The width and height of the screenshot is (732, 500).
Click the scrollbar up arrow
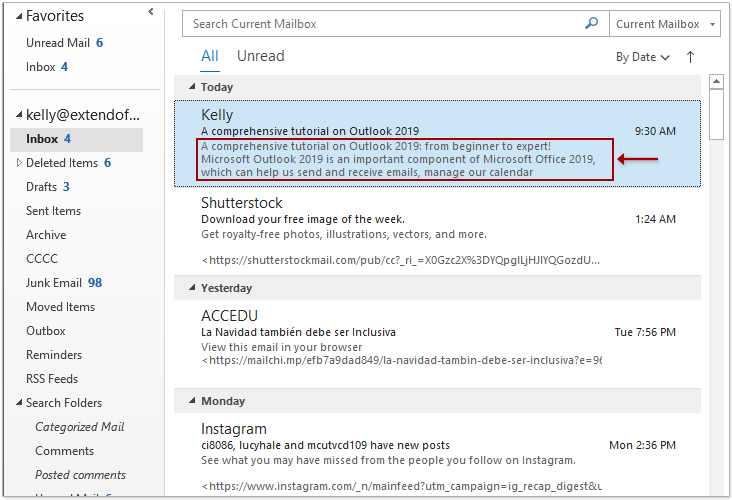(x=716, y=82)
